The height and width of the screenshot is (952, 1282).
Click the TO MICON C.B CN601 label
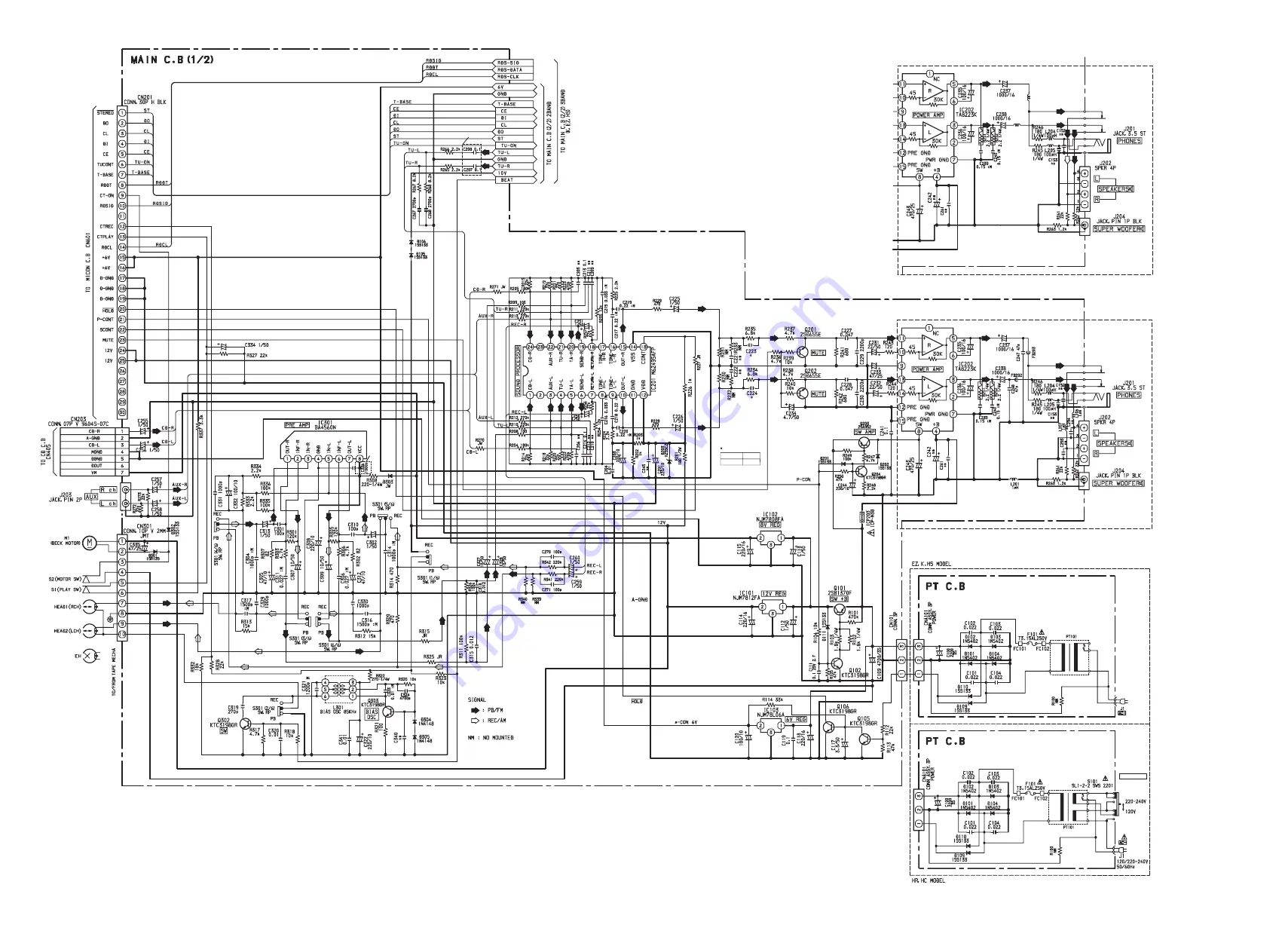(88, 263)
